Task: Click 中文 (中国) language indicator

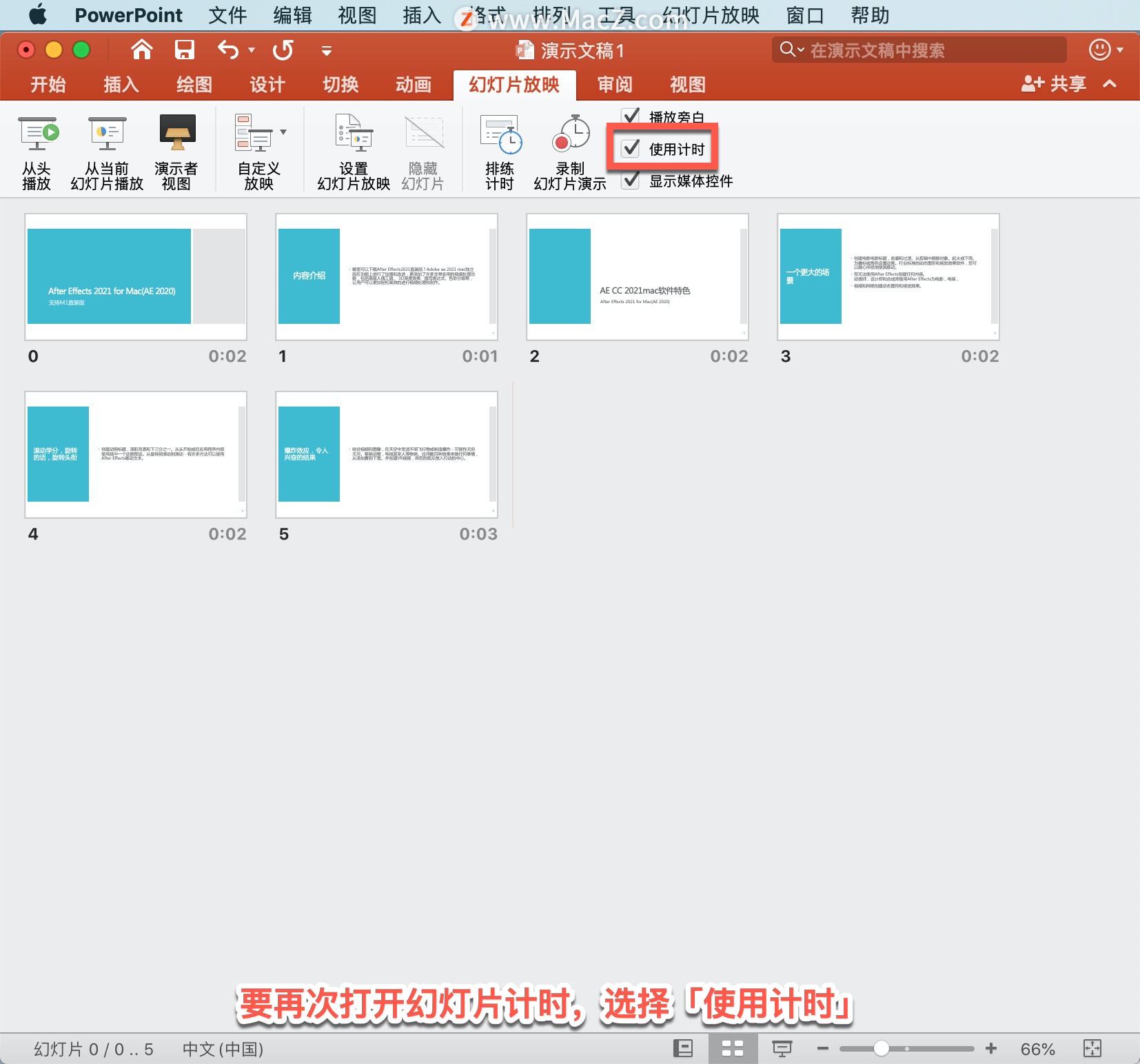Action: tap(223, 1049)
